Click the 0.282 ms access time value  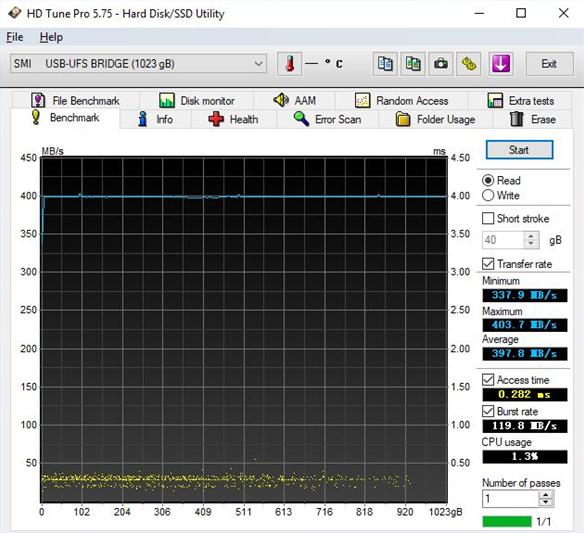(x=525, y=394)
